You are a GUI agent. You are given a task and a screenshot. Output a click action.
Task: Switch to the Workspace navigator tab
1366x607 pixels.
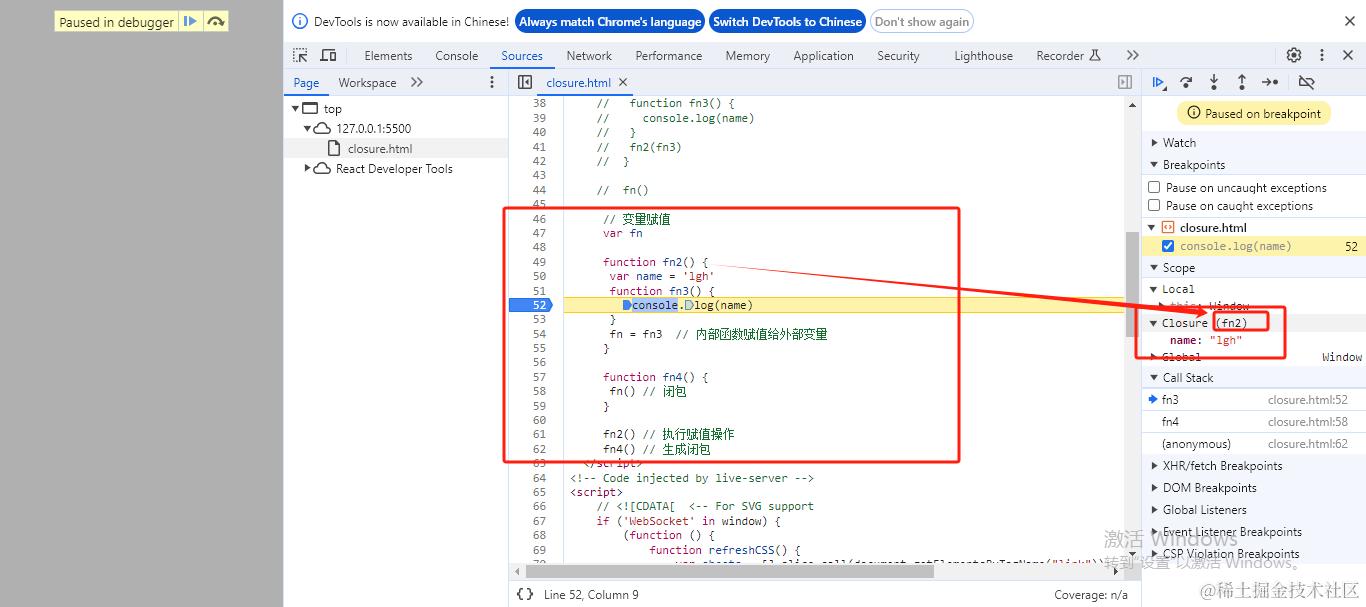point(367,83)
